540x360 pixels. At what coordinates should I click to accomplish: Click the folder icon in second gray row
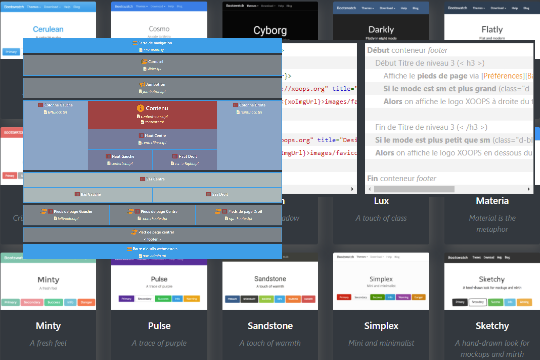click(144, 61)
